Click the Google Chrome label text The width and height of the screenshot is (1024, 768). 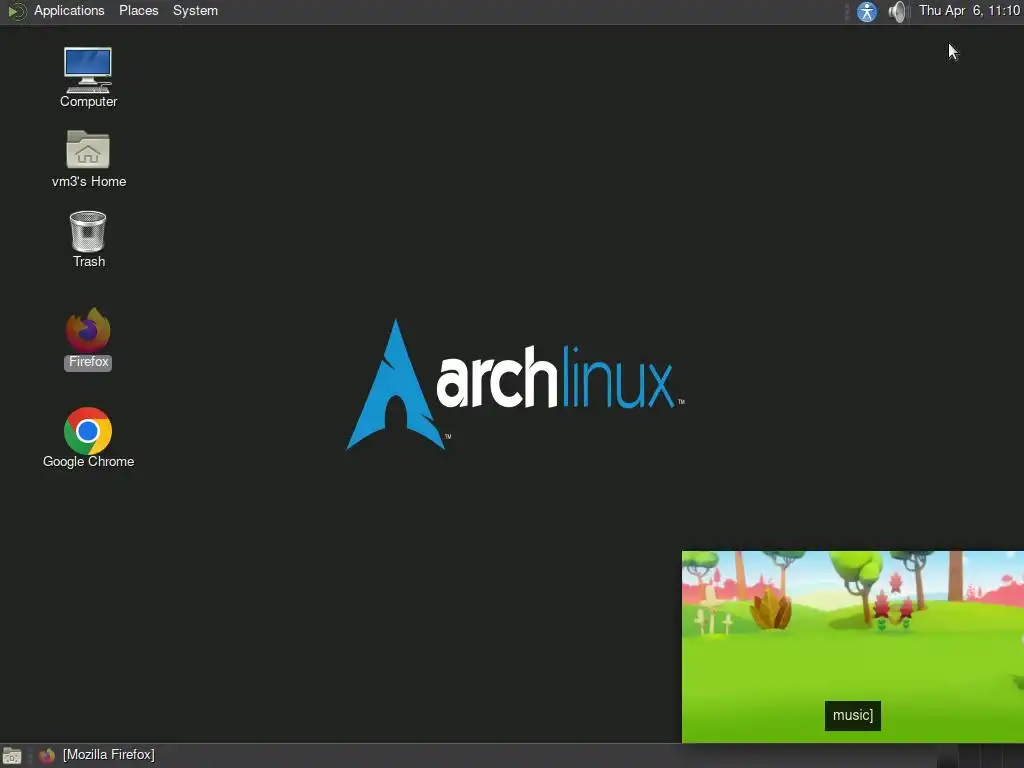click(x=89, y=462)
